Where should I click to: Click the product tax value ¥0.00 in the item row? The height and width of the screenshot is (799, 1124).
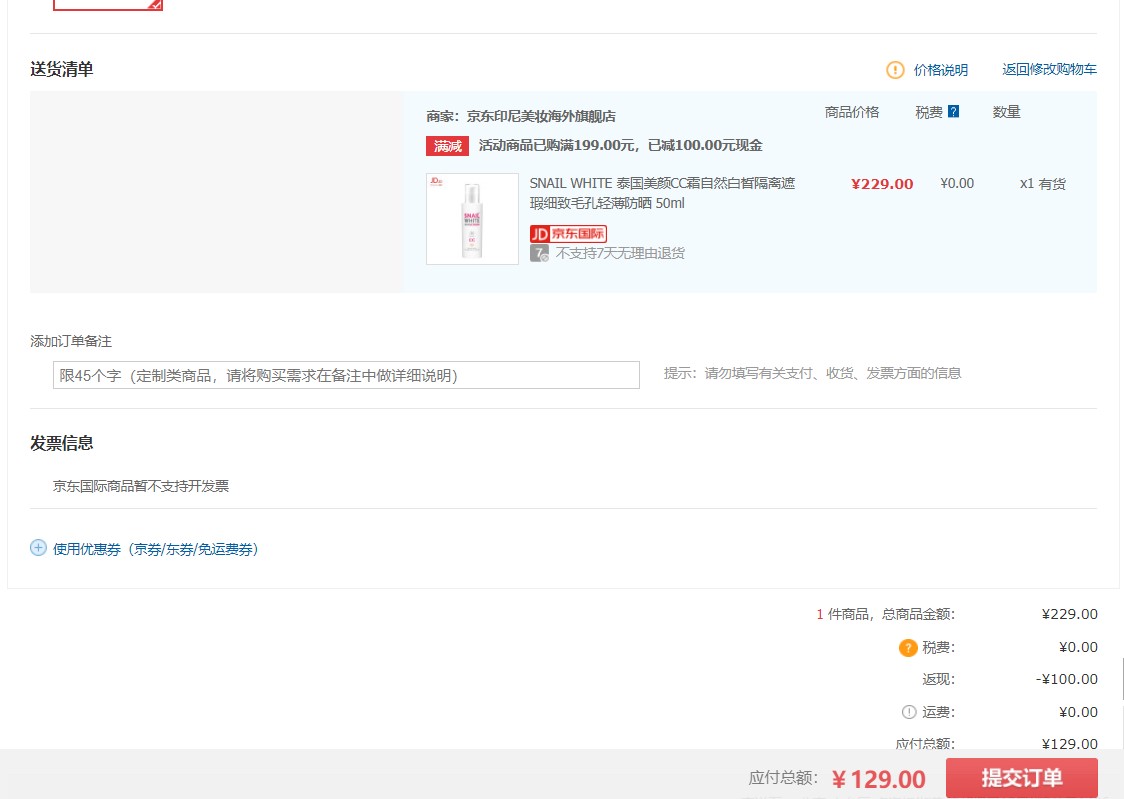(957, 183)
